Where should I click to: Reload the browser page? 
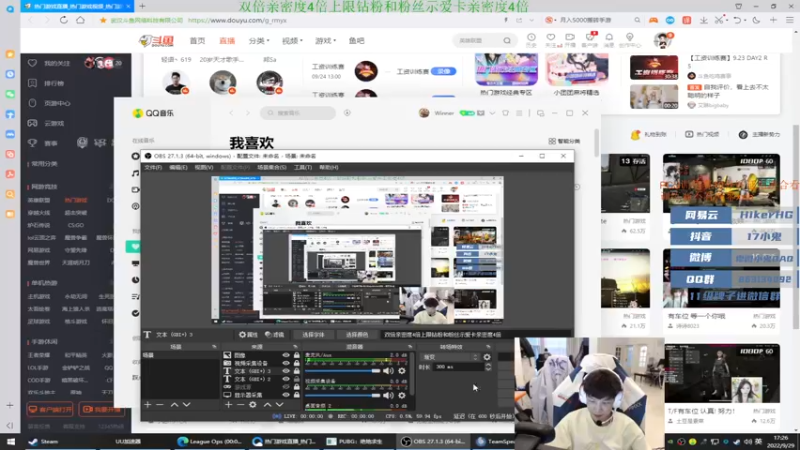click(63, 20)
